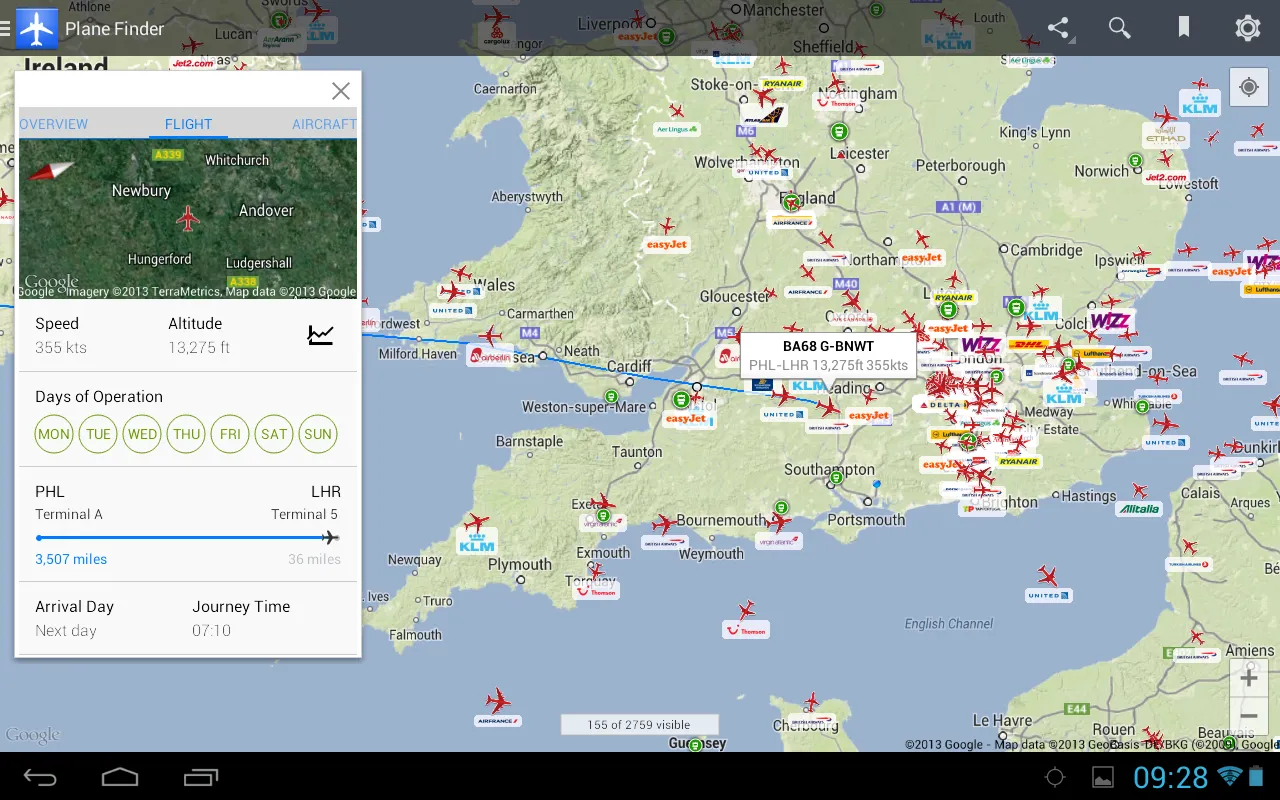Screen dimensions: 1280x800
Task: Select the airberlin flight near Milford Haven
Action: click(491, 355)
